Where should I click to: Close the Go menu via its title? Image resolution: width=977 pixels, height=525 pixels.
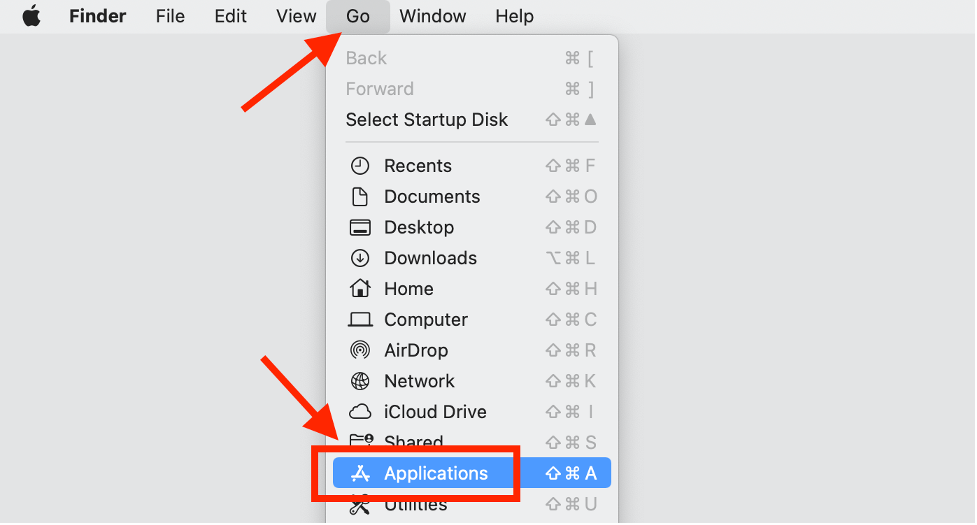click(358, 16)
